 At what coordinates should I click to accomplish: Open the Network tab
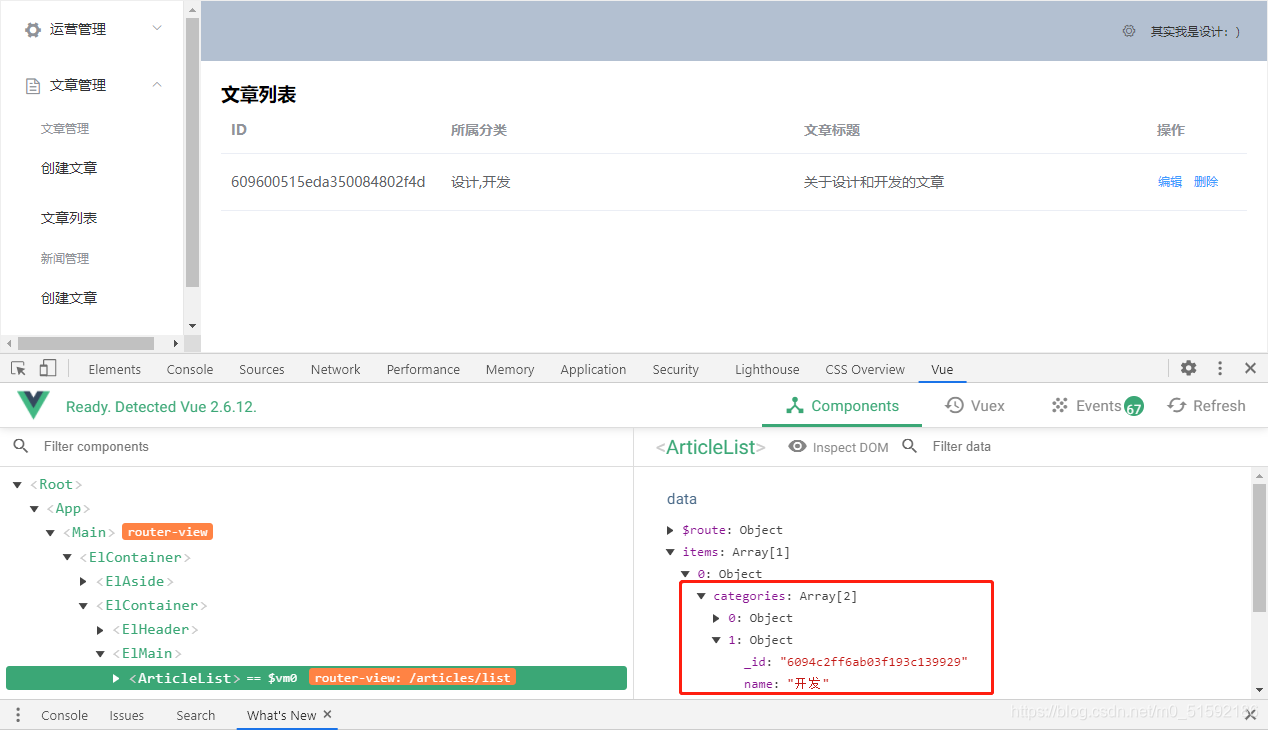tap(335, 369)
